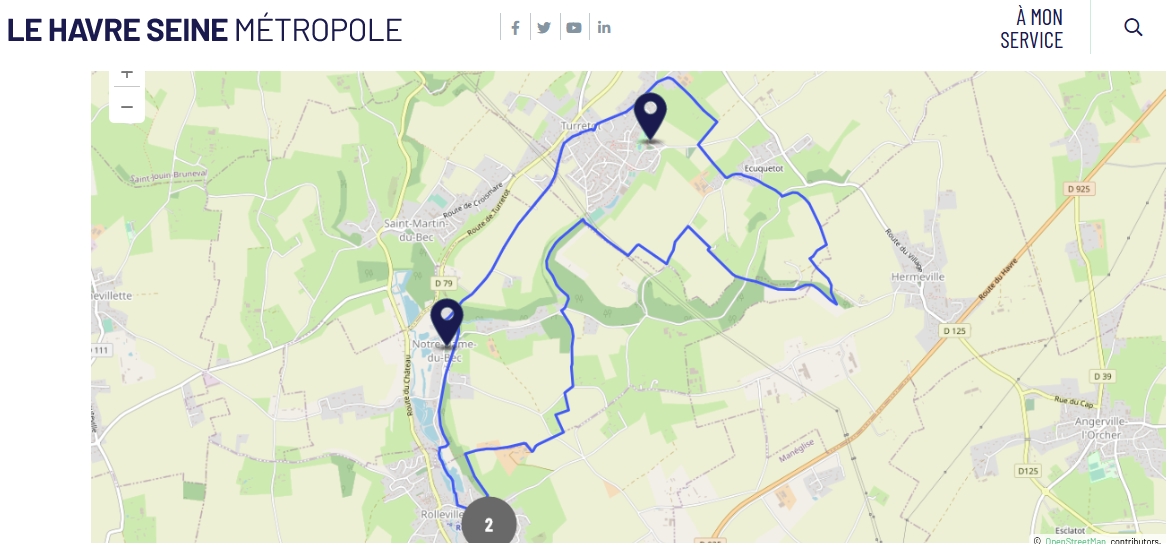
Task: Zoom out the map with minus button
Action: point(127,107)
